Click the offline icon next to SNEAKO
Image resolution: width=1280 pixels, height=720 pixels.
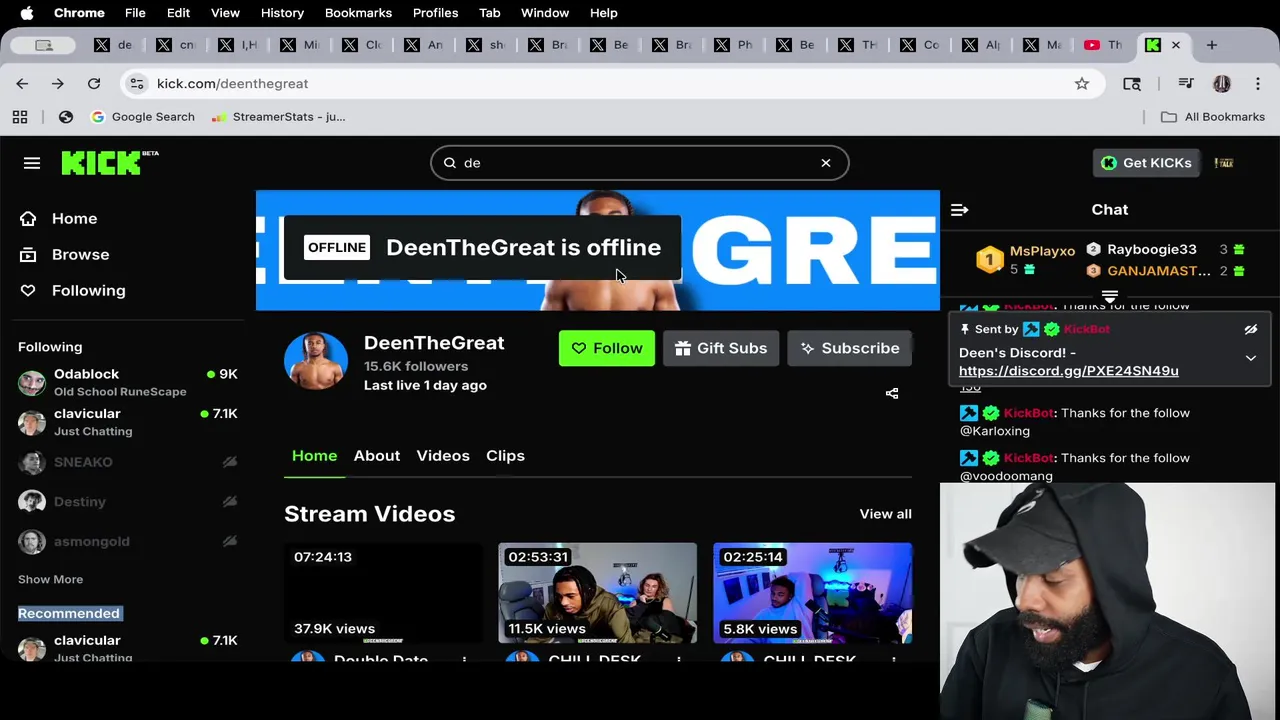[x=230, y=462]
